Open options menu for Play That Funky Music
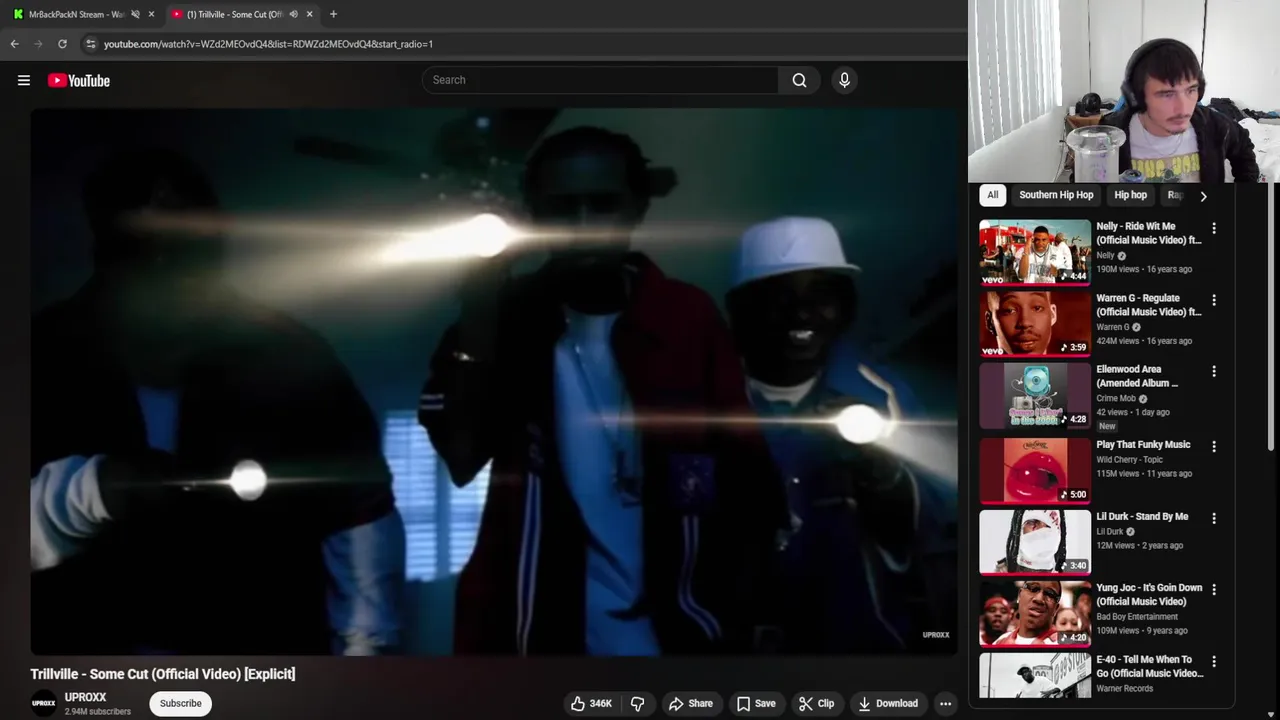1280x720 pixels. click(1214, 446)
